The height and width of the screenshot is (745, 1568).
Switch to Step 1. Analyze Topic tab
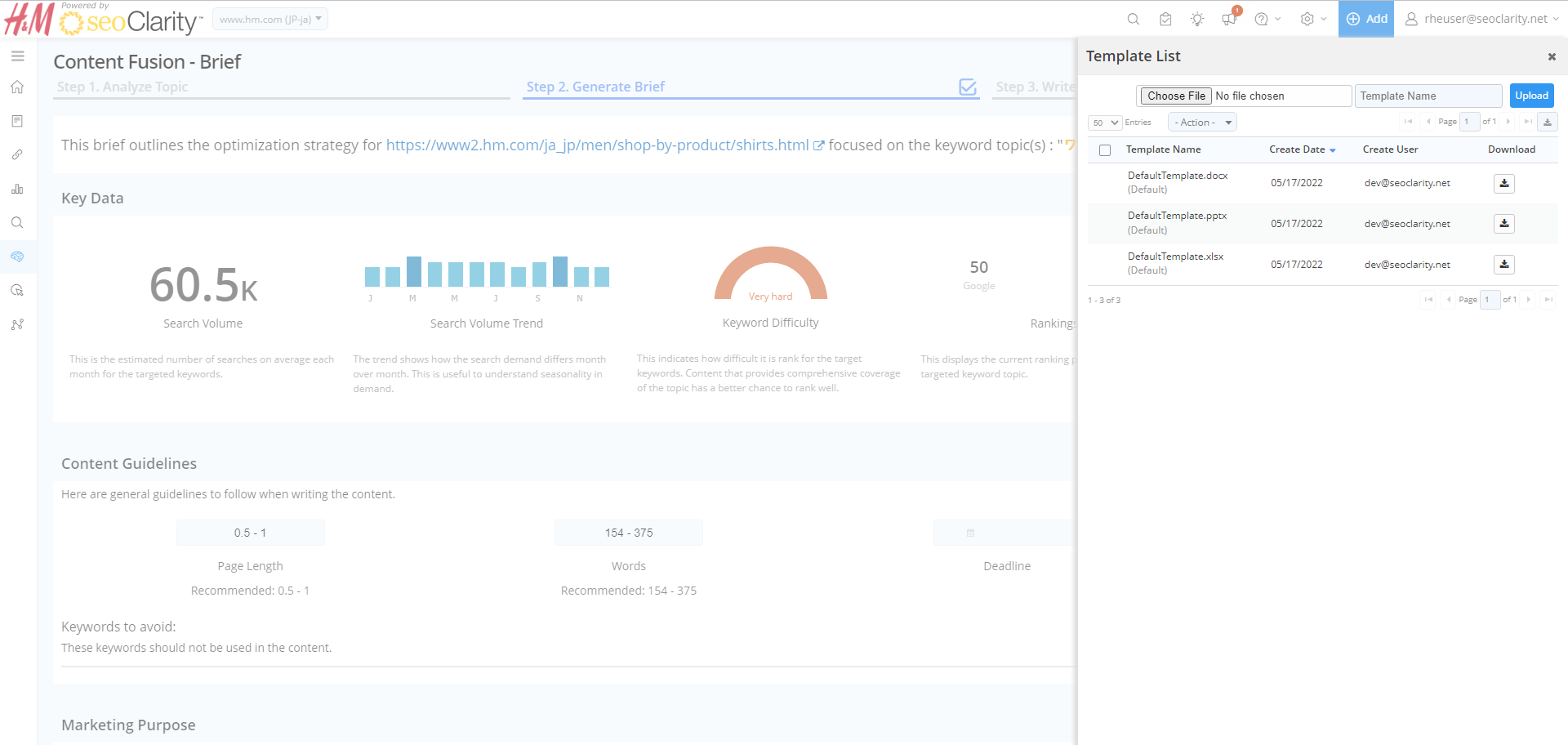pyautogui.click(x=122, y=87)
